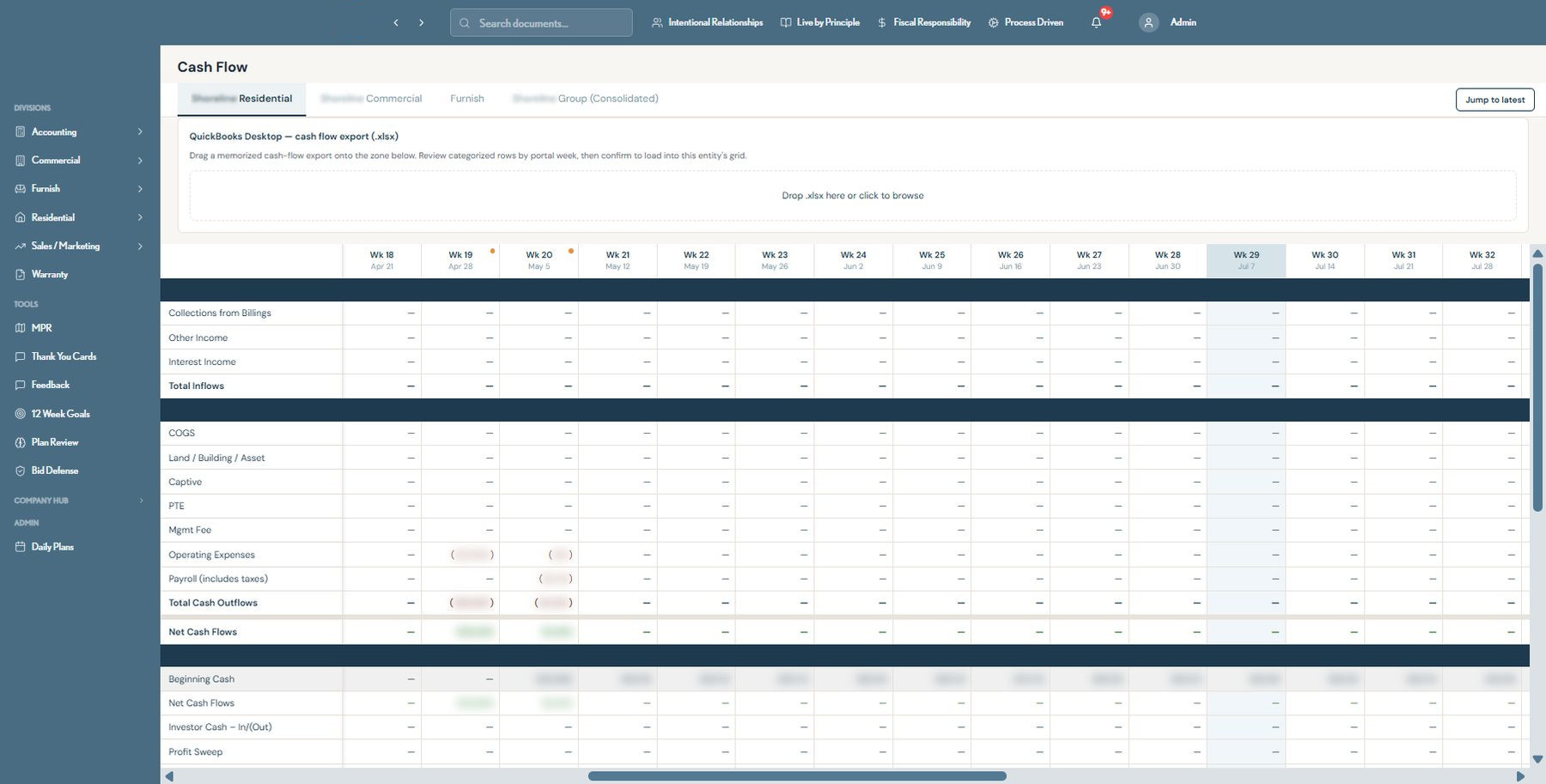The image size is (1546, 784).
Task: Click the Daily Plans calendar icon
Action: pos(21,547)
